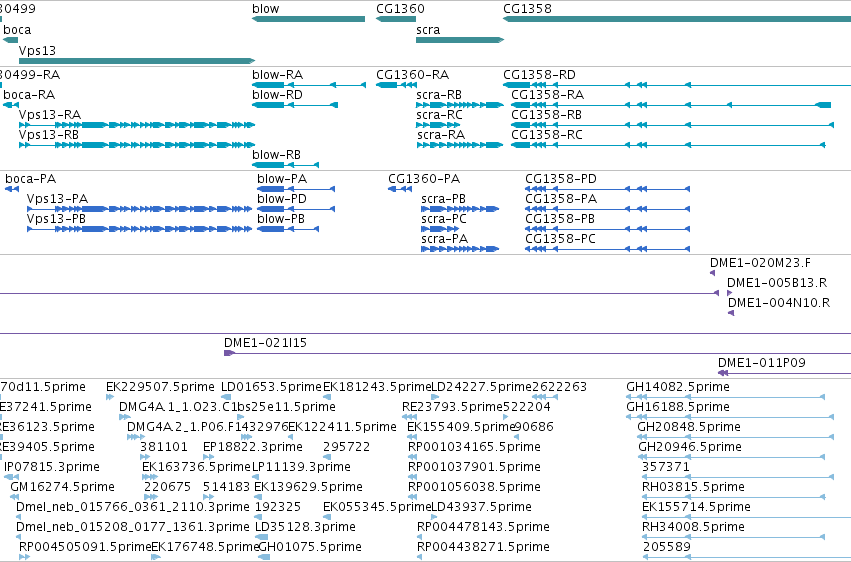The width and height of the screenshot is (851, 562).
Task: Open the DME1-004N10.R clone label
Action: 779,303
